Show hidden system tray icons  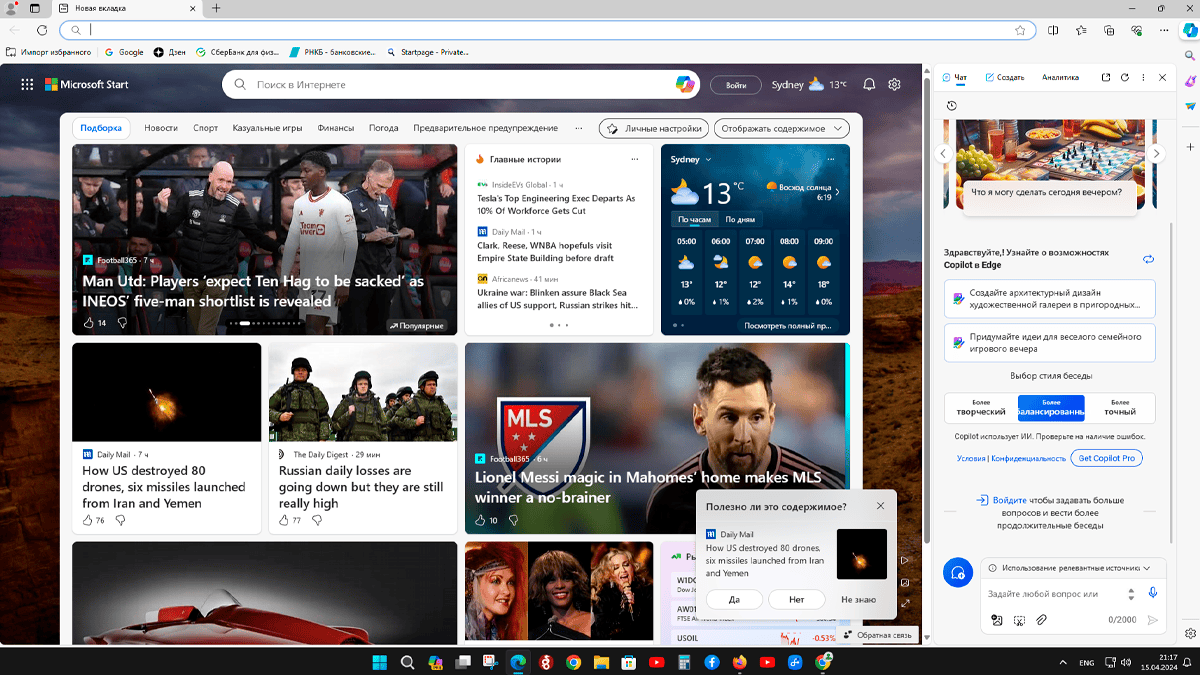click(1061, 662)
